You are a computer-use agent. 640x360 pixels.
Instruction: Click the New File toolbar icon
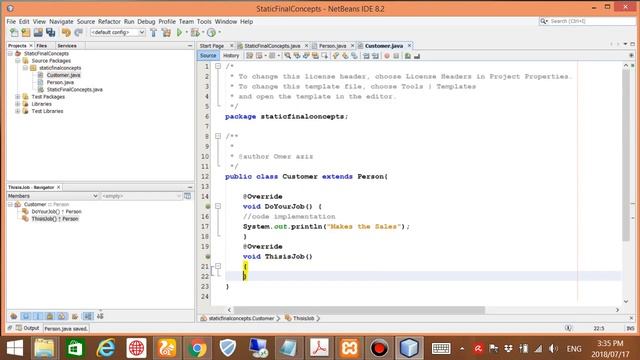tap(14, 32)
